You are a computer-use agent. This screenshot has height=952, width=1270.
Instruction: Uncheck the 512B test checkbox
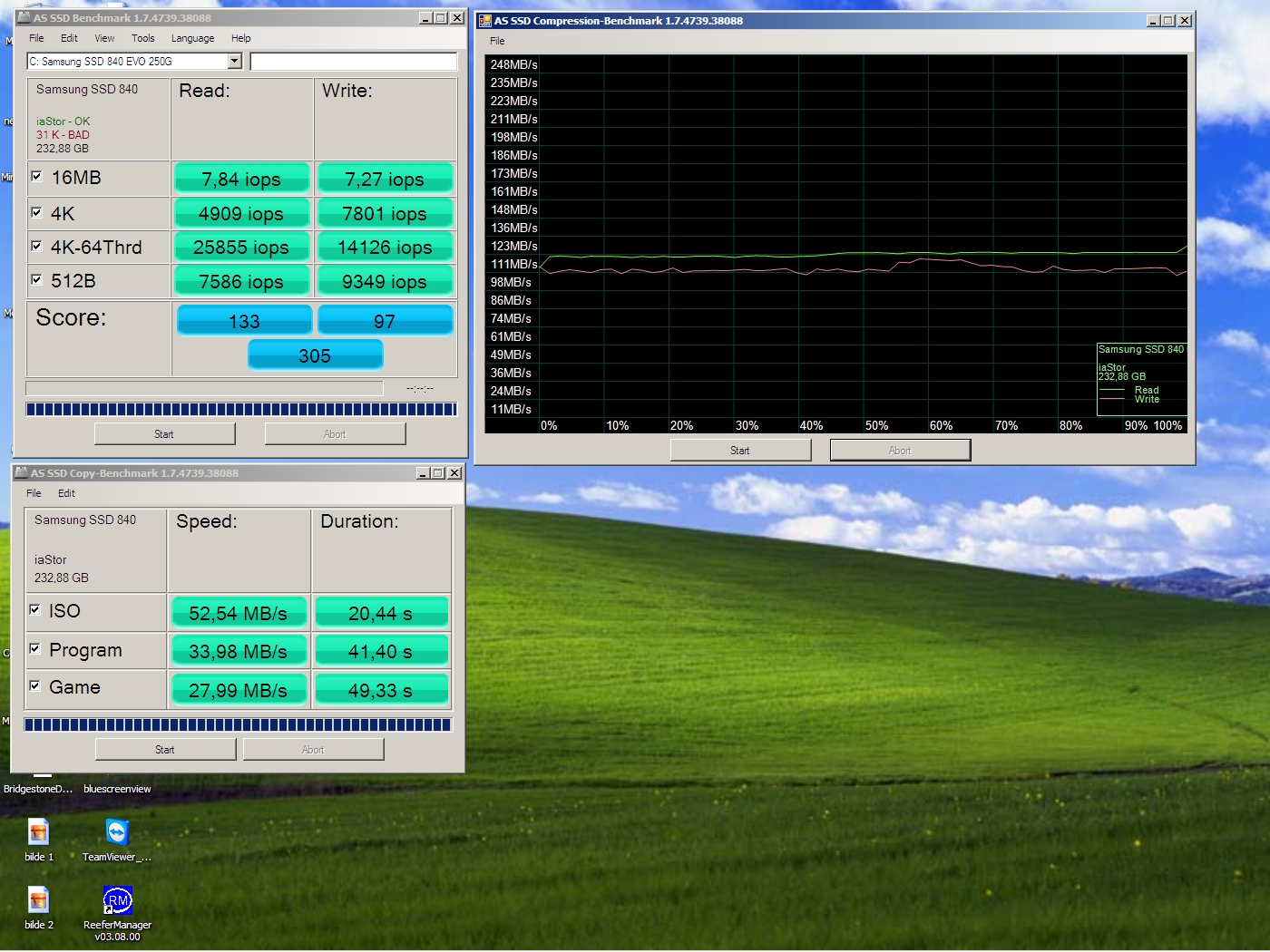[36, 279]
